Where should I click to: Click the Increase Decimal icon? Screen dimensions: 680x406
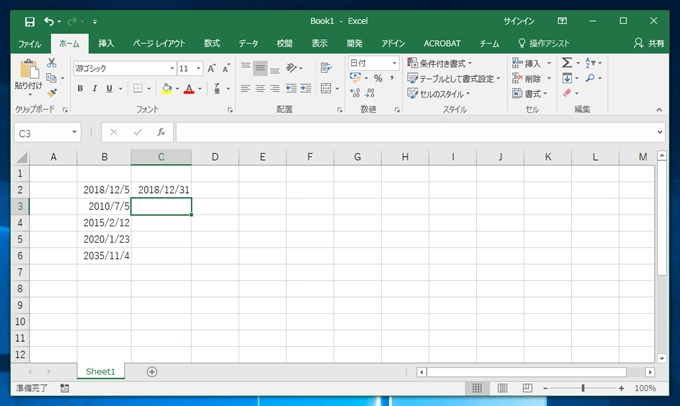355,93
